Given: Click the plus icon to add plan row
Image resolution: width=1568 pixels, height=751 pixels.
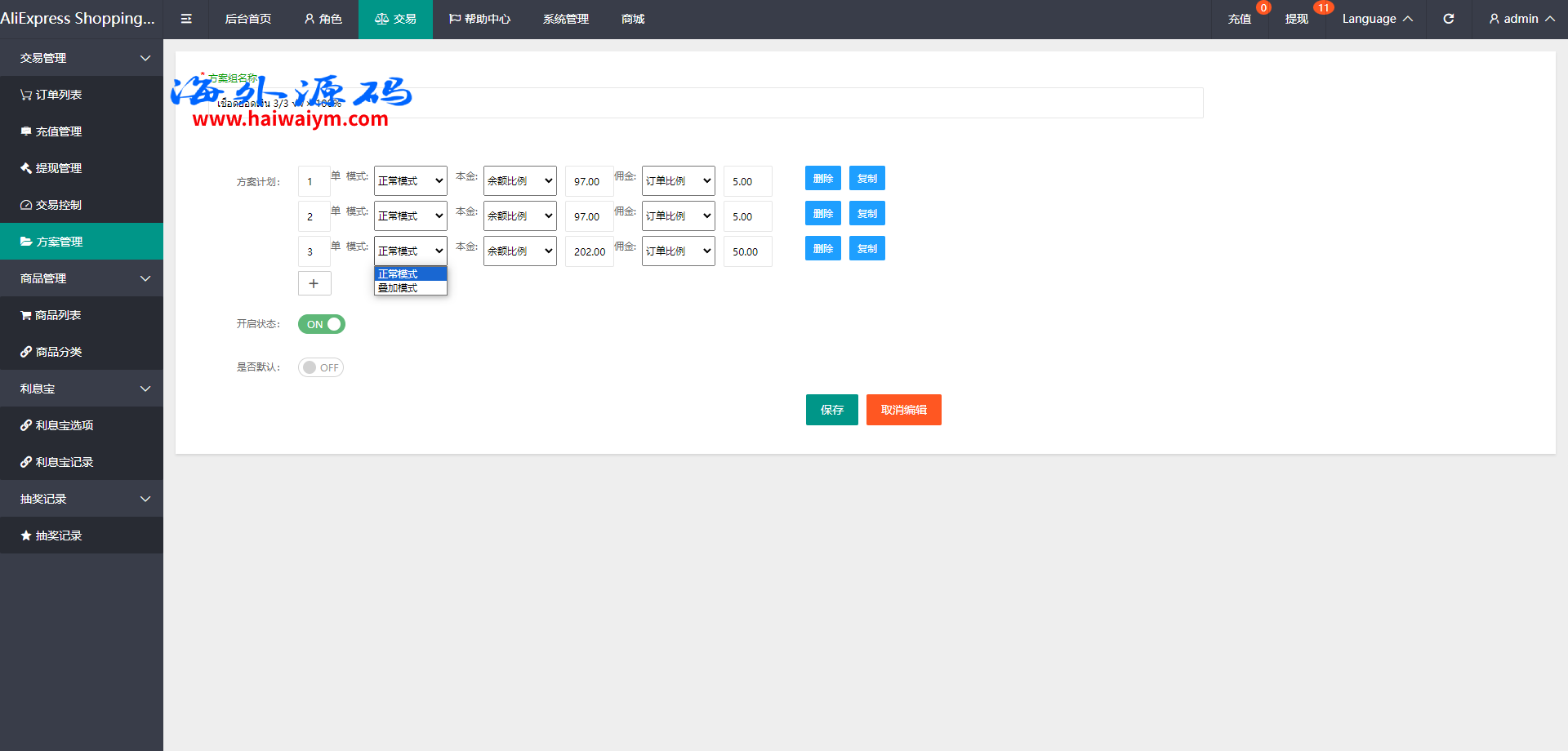Looking at the screenshot, I should [314, 283].
